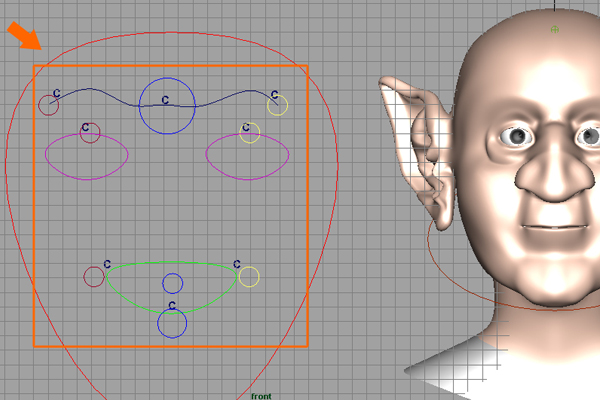600x400 pixels.
Task: Select the yellow mouth corner circle control
Action: click(249, 276)
